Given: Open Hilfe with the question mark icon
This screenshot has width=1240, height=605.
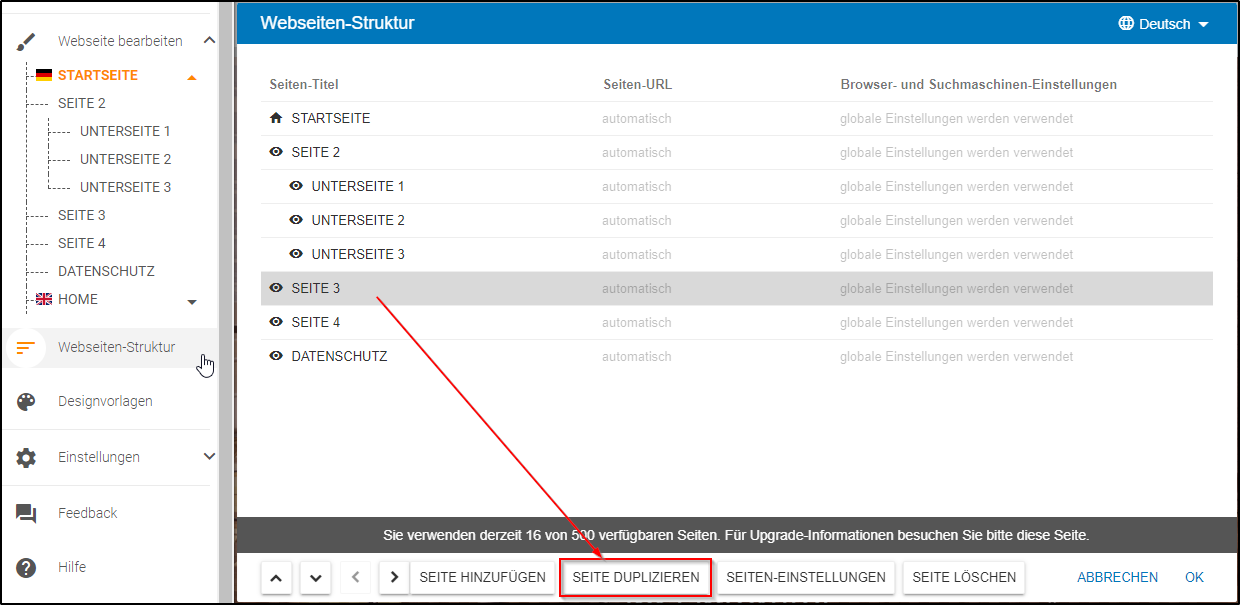Looking at the screenshot, I should [25, 567].
